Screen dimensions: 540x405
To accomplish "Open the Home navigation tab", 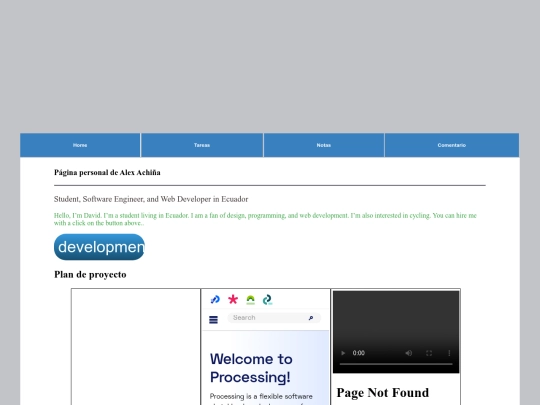I will click(80, 145).
